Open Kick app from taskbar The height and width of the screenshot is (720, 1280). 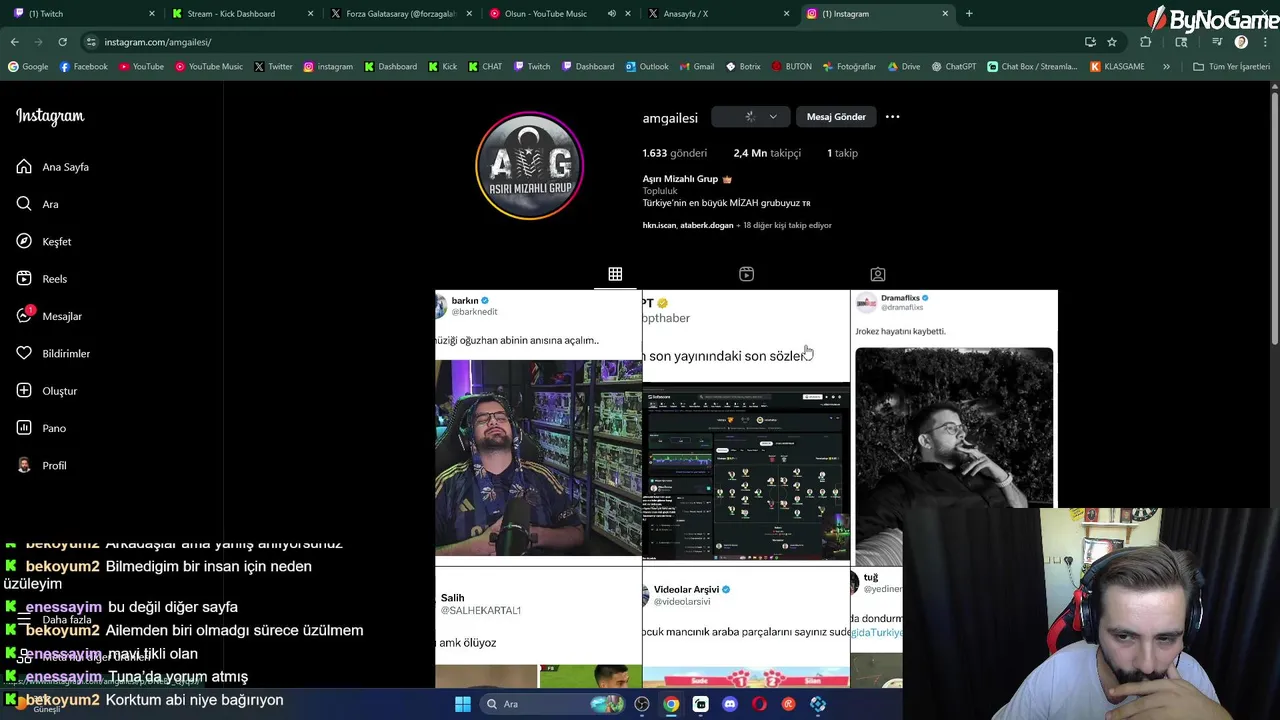[701, 704]
